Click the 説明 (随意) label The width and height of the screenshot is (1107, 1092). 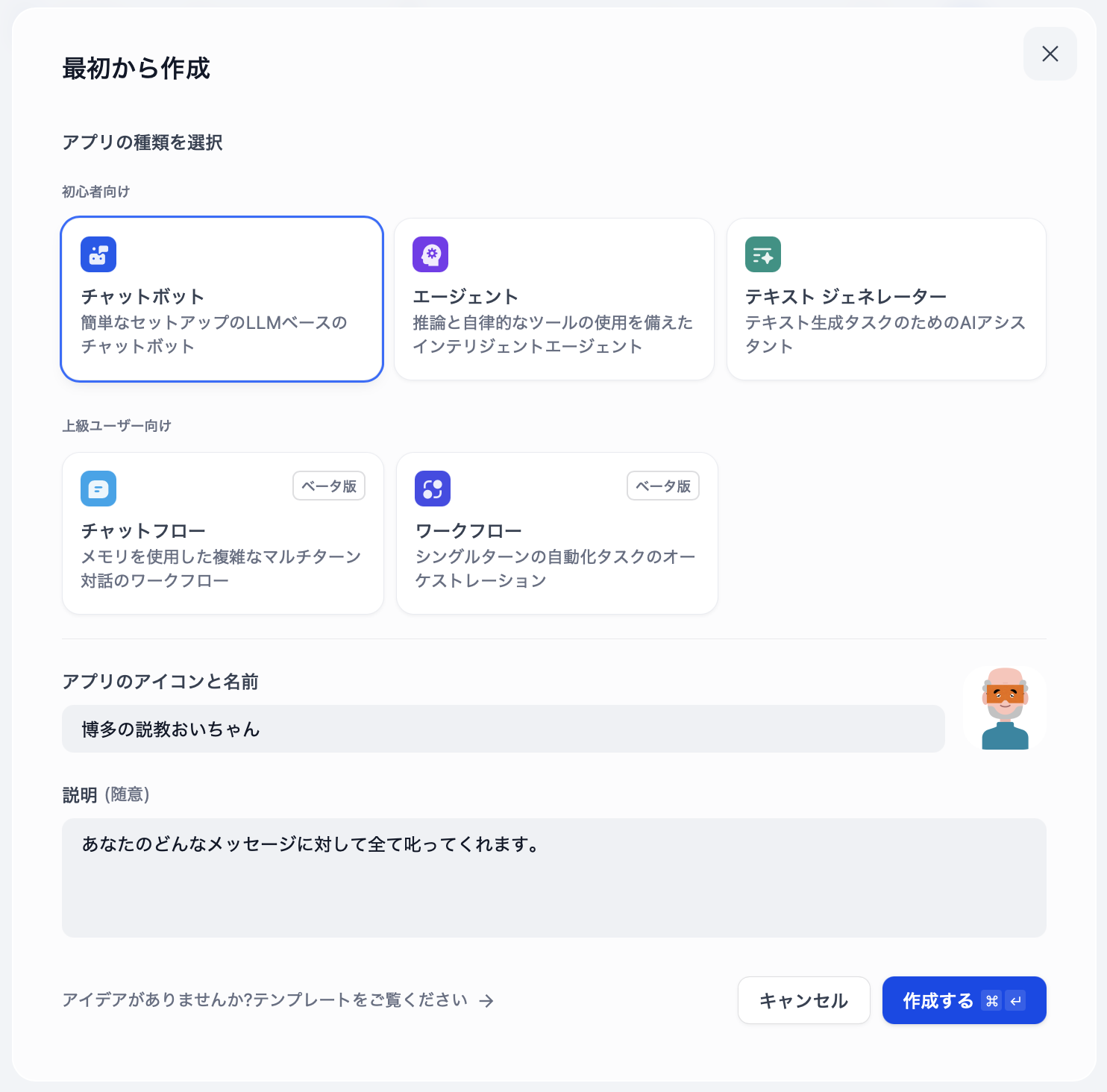point(106,794)
